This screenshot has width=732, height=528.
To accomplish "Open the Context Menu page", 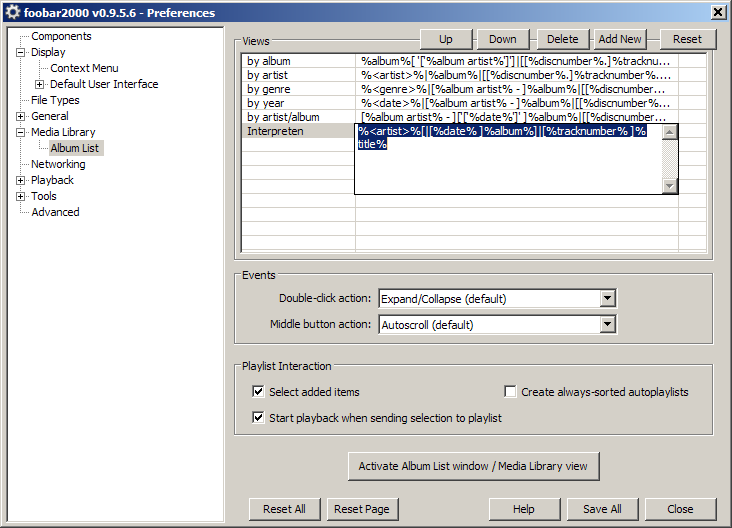I will (x=84, y=68).
